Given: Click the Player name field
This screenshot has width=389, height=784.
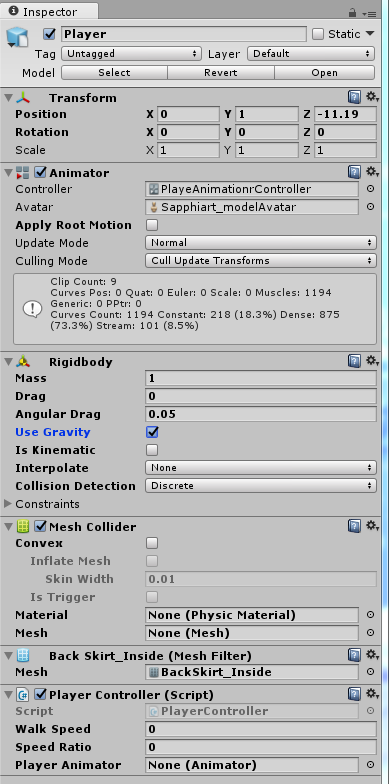Looking at the screenshot, I should (x=184, y=34).
